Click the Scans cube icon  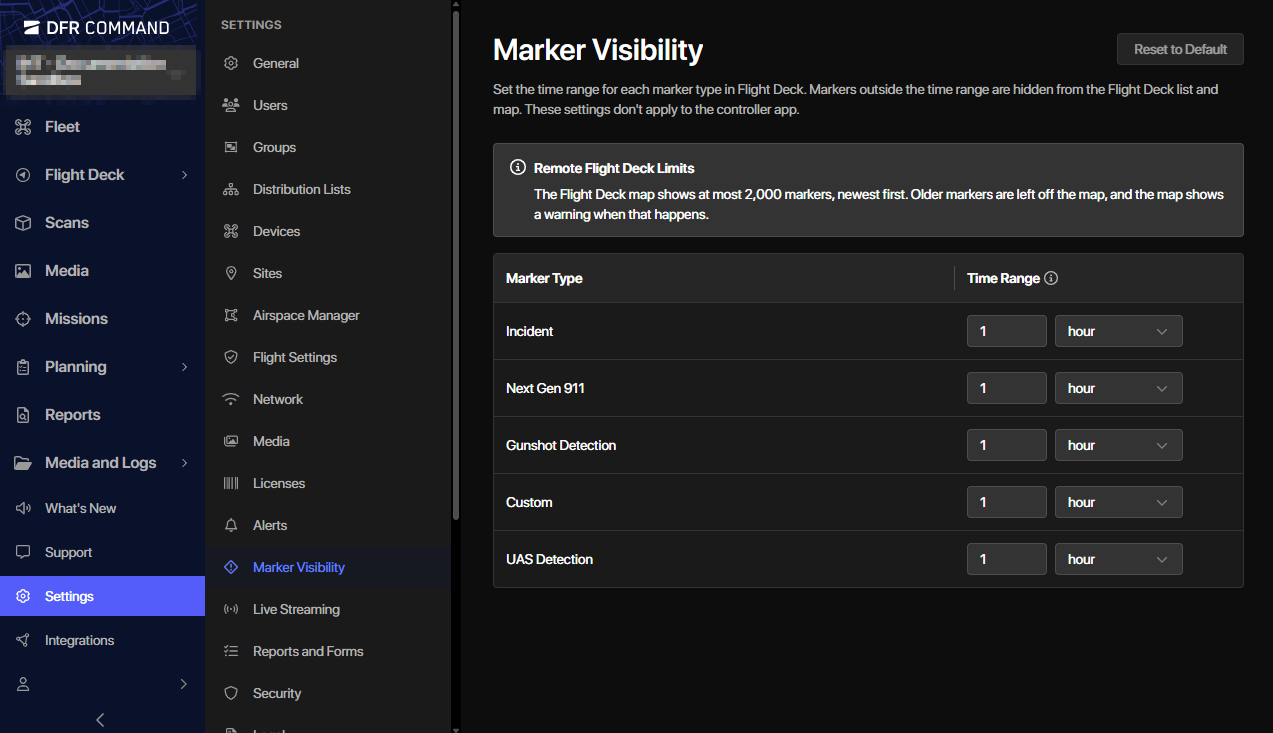(23, 223)
